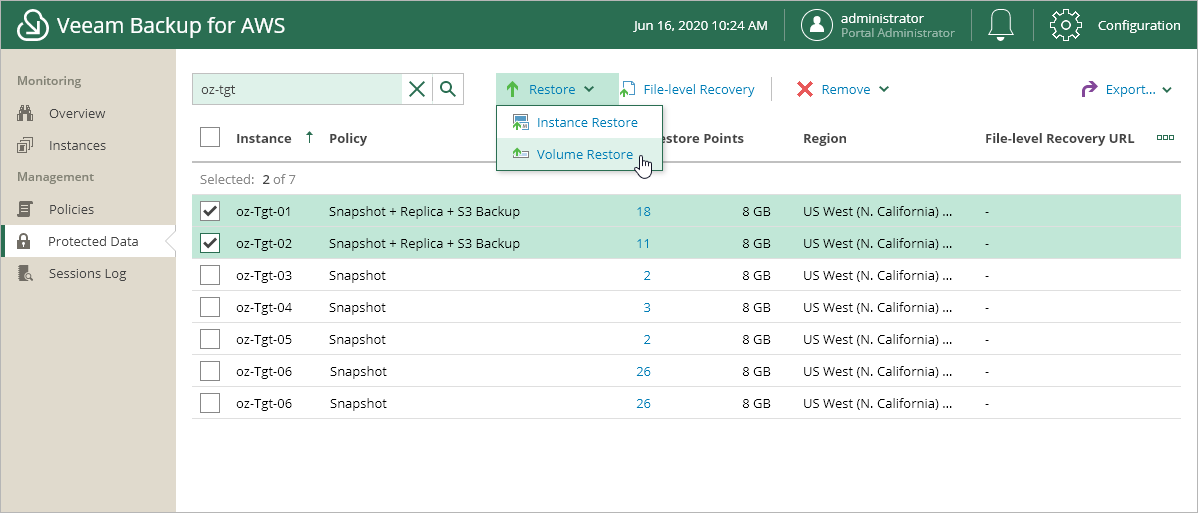This screenshot has height=513, width=1198.
Task: Click the red Remove X icon
Action: point(805,89)
